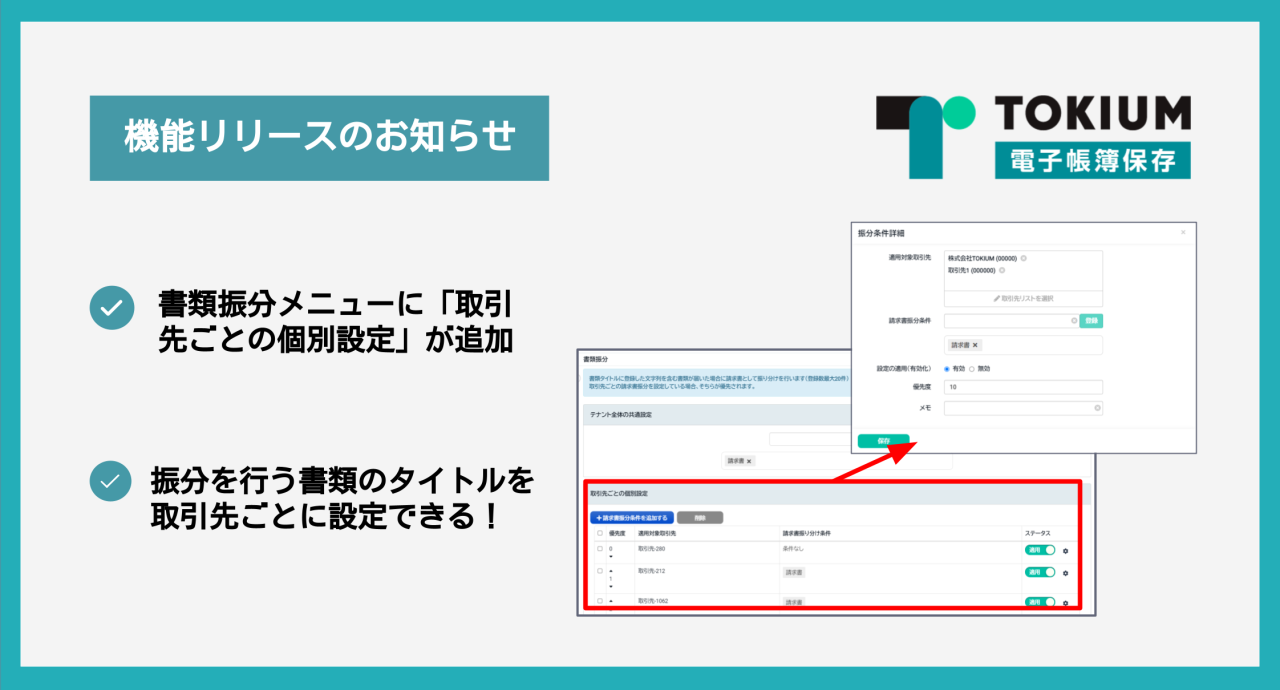Remove 株式会社TOKIUM from target suppliers

1024,258
